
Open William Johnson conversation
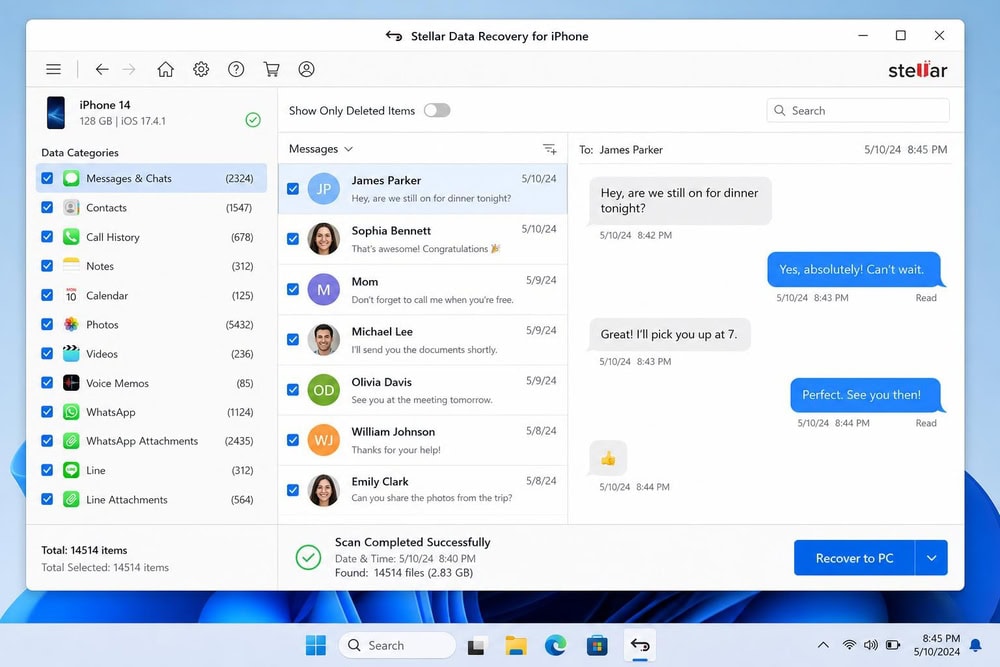point(423,440)
